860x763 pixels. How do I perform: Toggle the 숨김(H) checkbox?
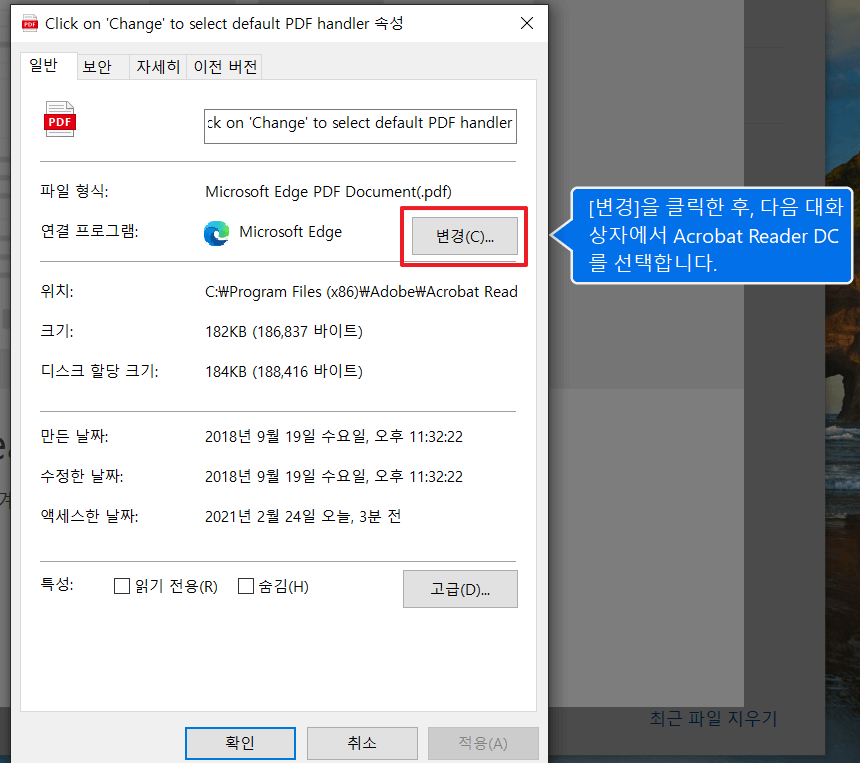click(x=246, y=586)
